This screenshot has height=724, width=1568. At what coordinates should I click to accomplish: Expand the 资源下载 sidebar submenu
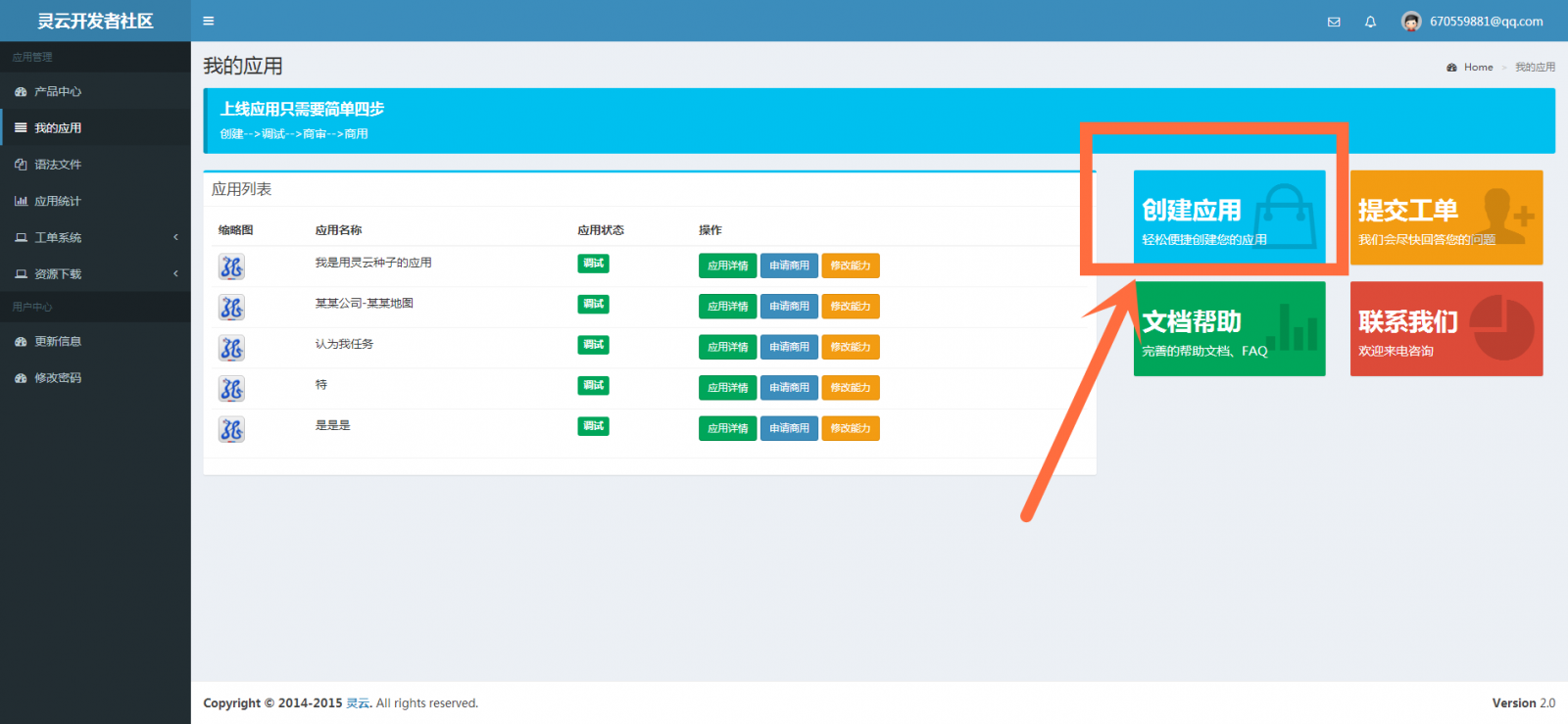[x=58, y=274]
